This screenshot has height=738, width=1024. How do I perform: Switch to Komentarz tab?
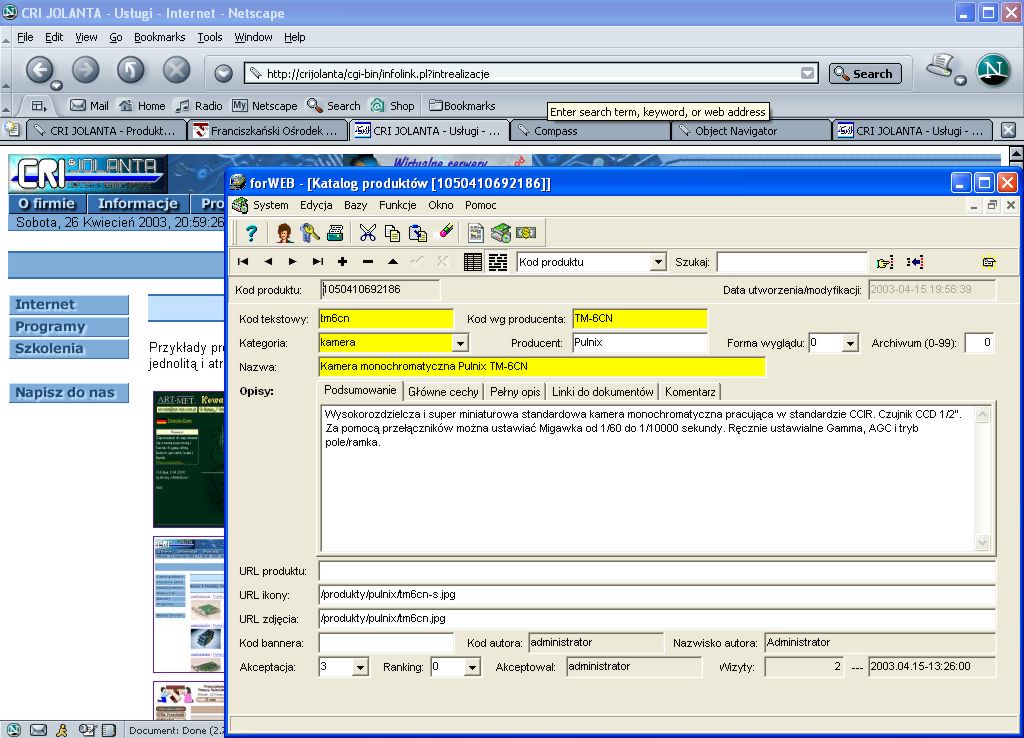[690, 392]
